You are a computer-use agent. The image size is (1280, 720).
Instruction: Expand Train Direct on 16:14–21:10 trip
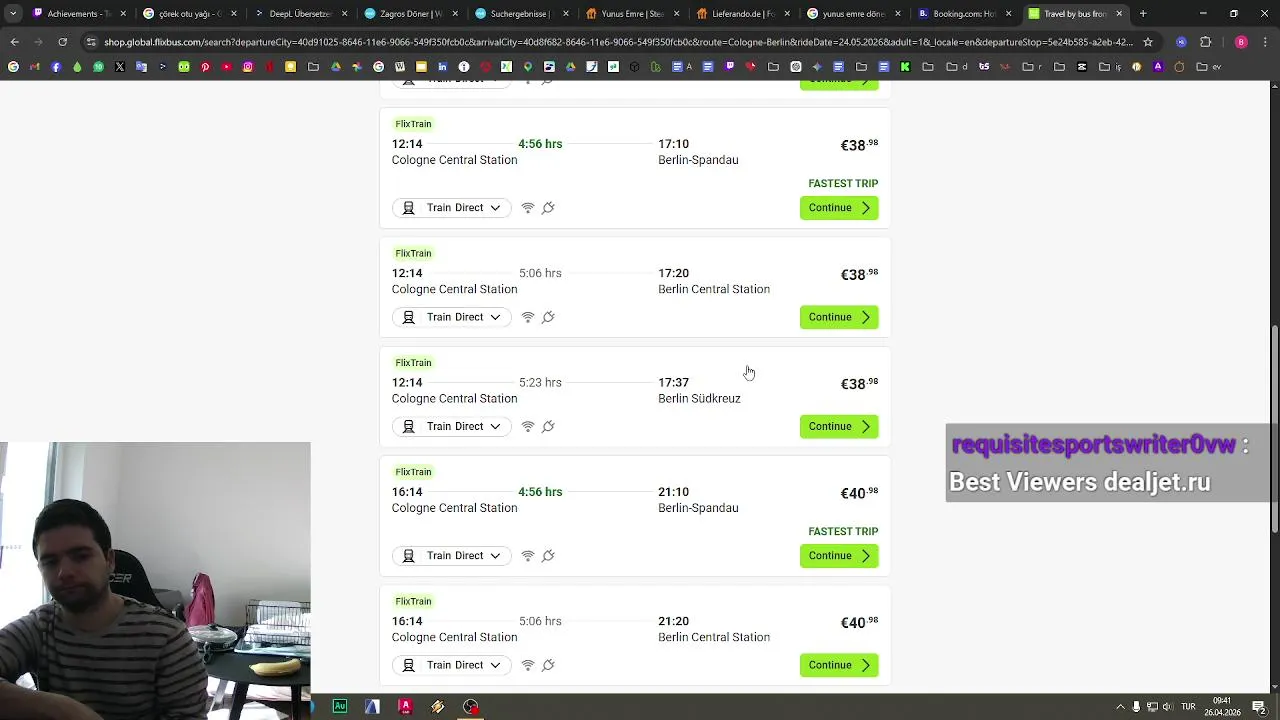tap(452, 556)
